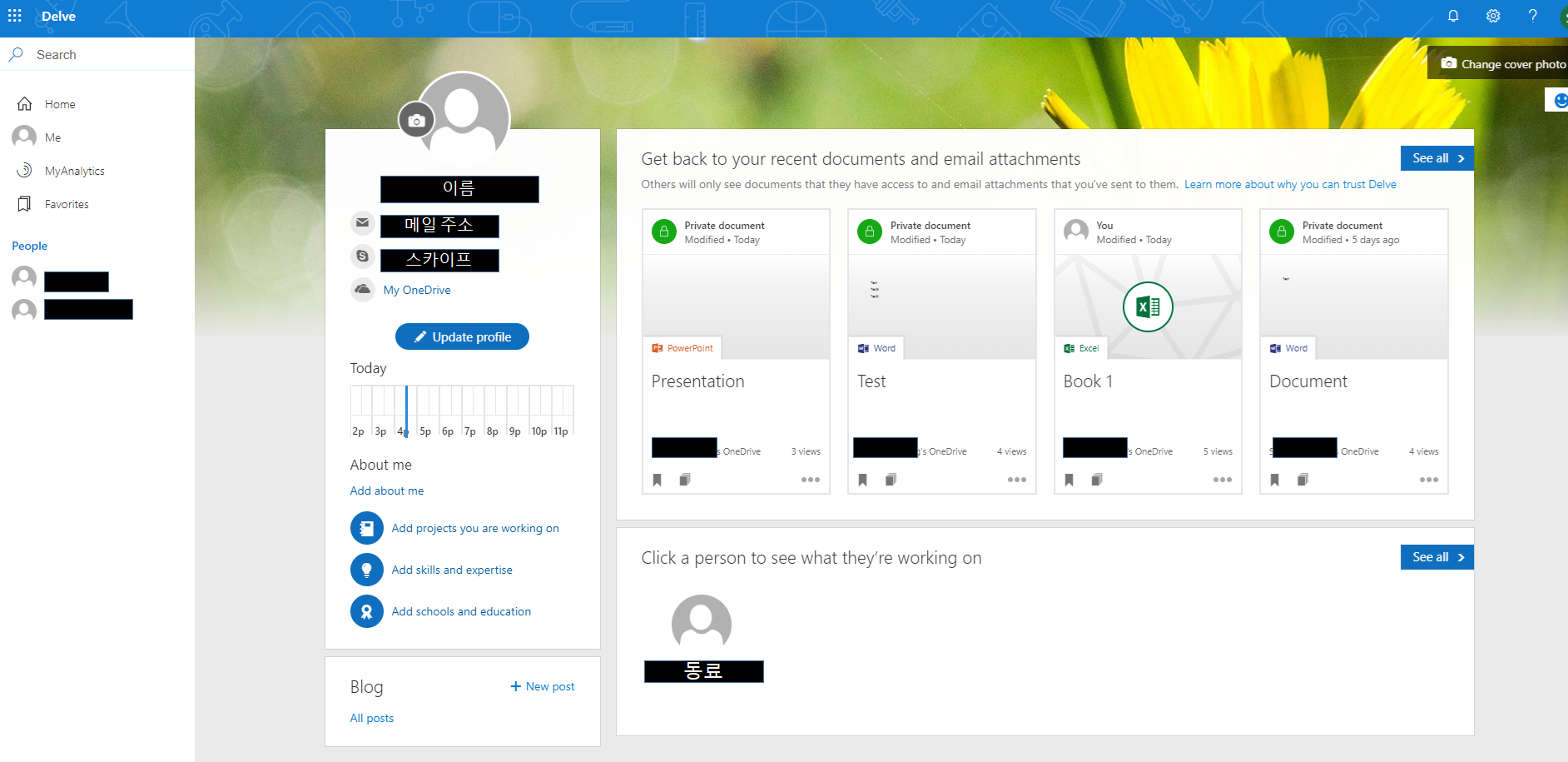Bookmark the Book 1 card

[x=1069, y=480]
